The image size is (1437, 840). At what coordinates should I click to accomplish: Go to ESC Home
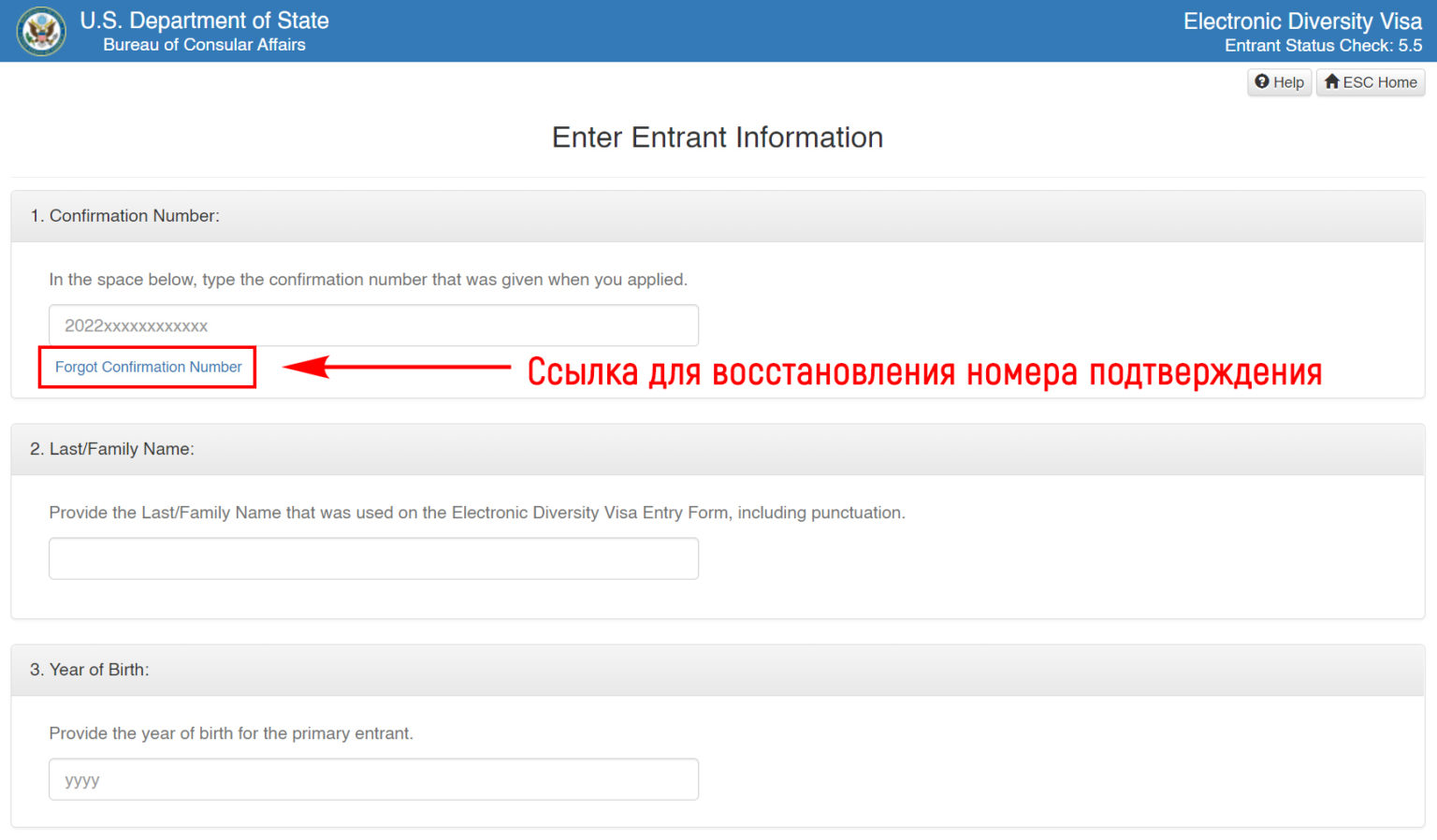click(x=1371, y=82)
